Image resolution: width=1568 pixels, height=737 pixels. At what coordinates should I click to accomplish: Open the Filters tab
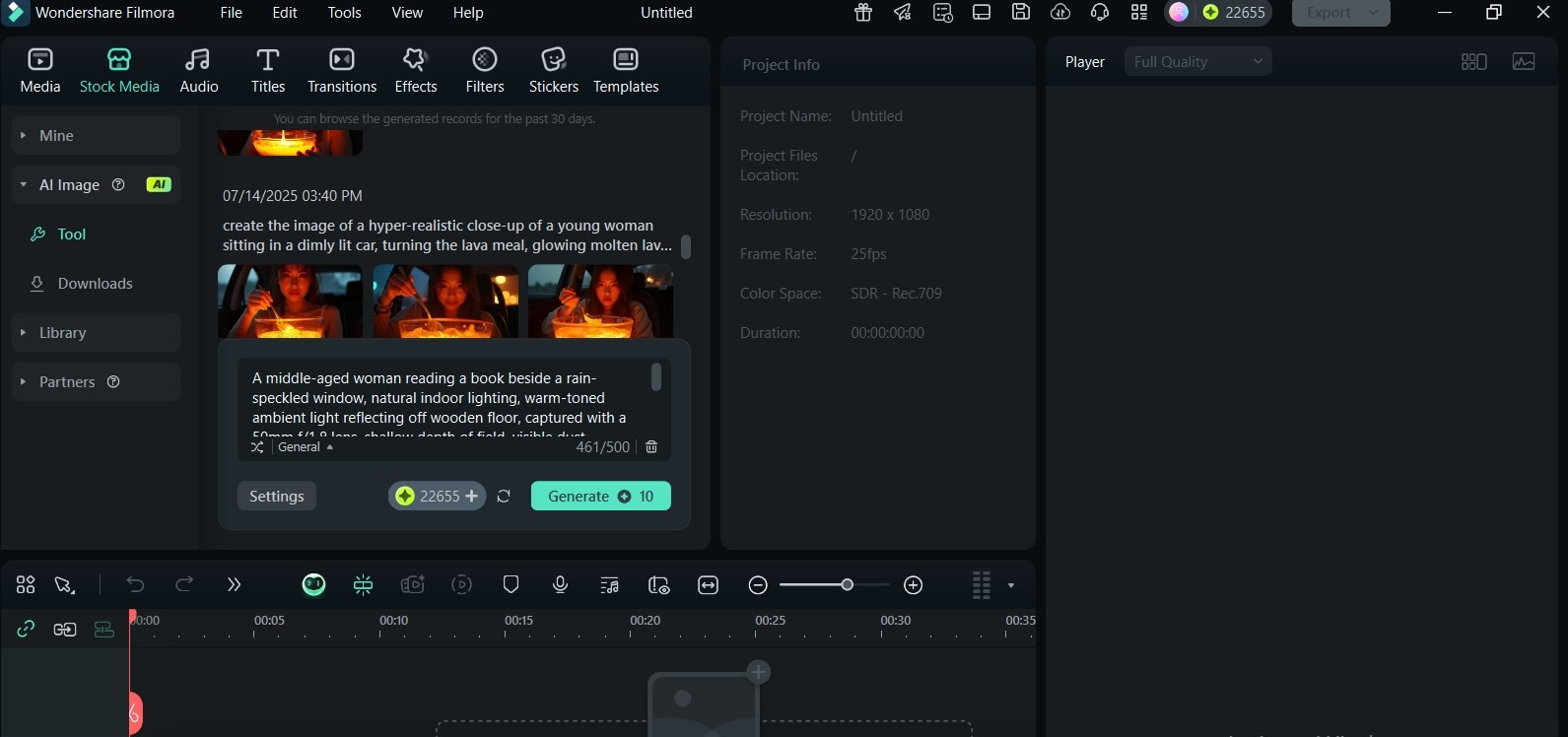click(484, 71)
